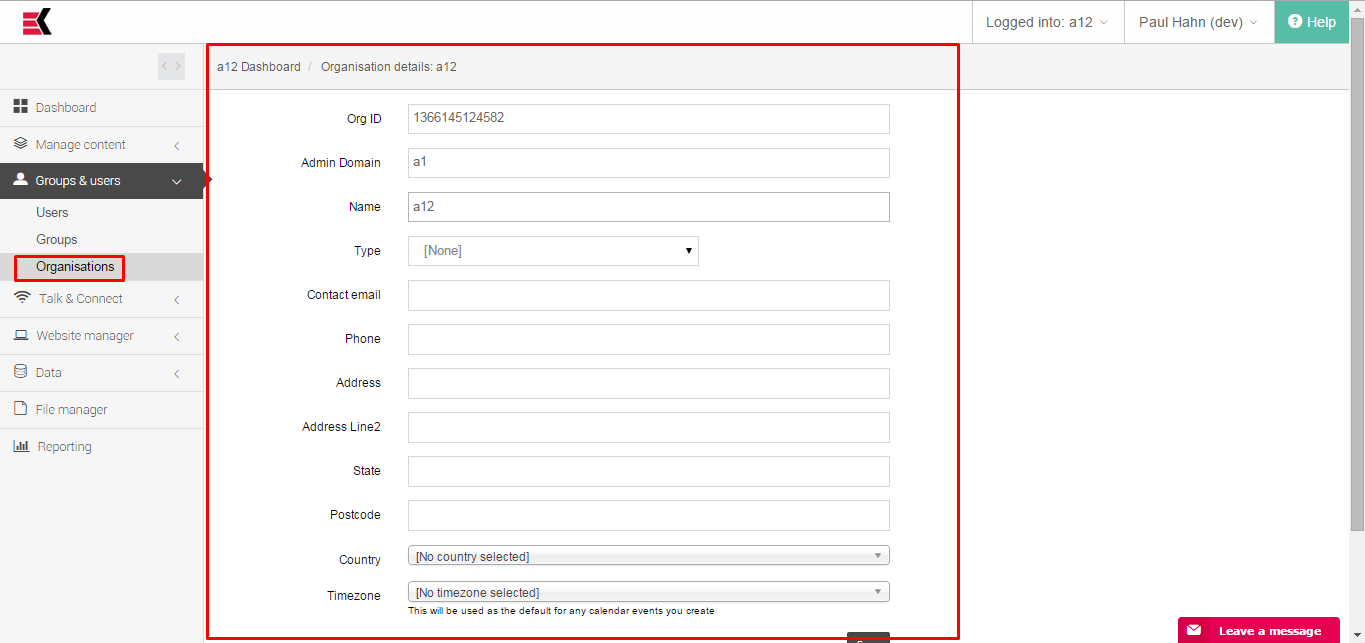
Task: Click the Phone input field
Action: tap(648, 338)
